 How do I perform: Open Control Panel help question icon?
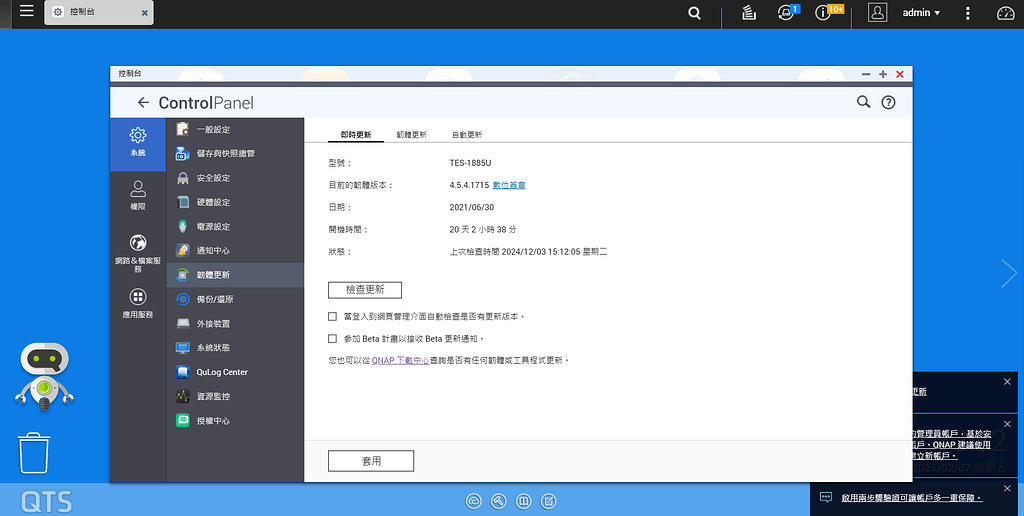coord(888,103)
